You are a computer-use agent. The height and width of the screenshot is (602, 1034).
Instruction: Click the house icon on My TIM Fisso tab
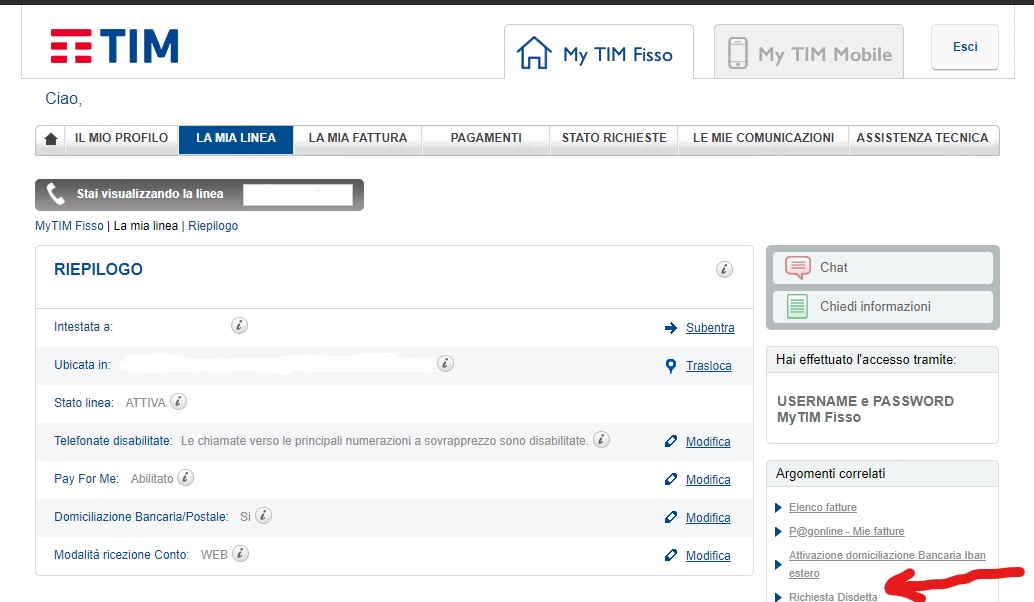click(x=533, y=53)
